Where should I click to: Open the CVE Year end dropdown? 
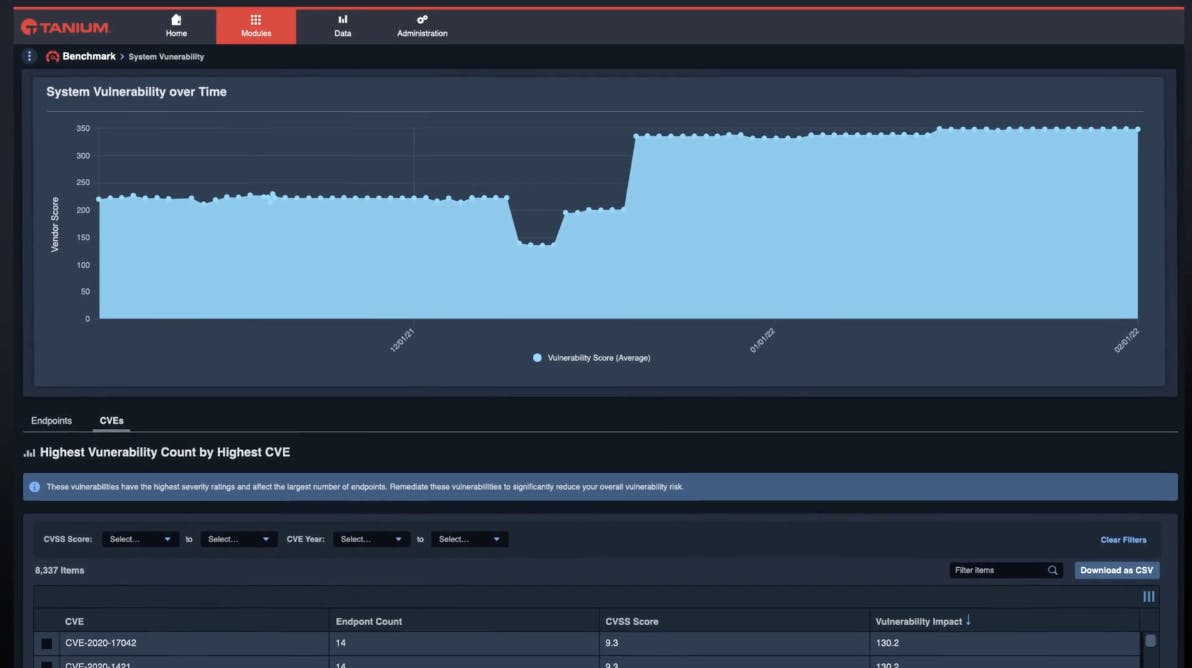pos(469,539)
